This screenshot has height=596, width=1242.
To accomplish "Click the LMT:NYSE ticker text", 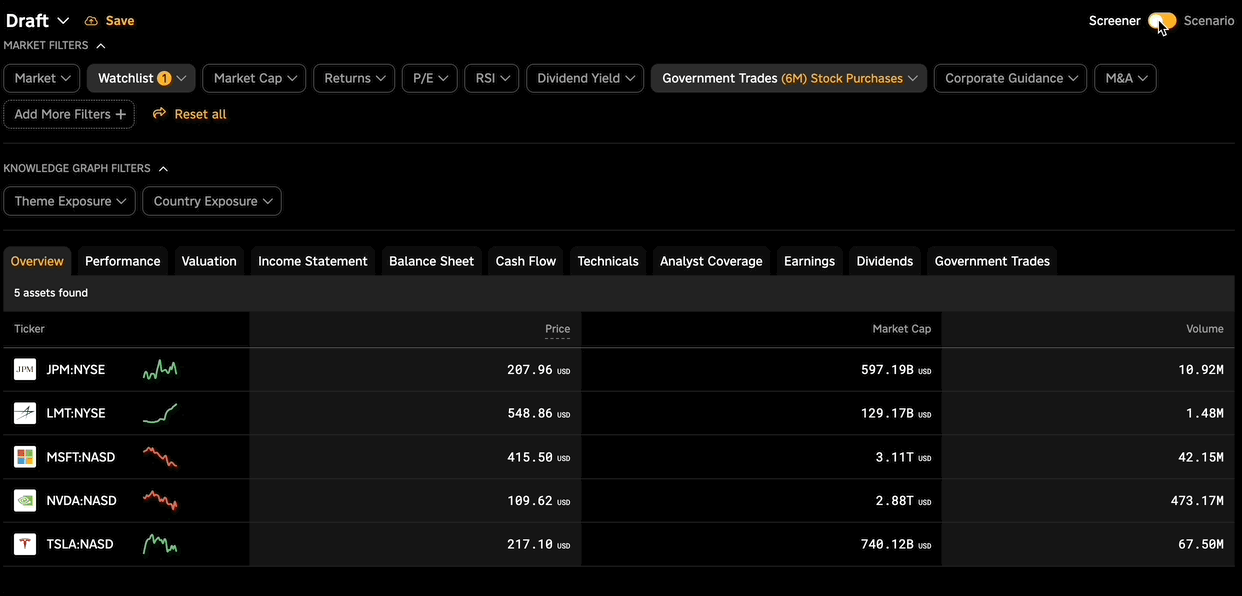I will (76, 413).
